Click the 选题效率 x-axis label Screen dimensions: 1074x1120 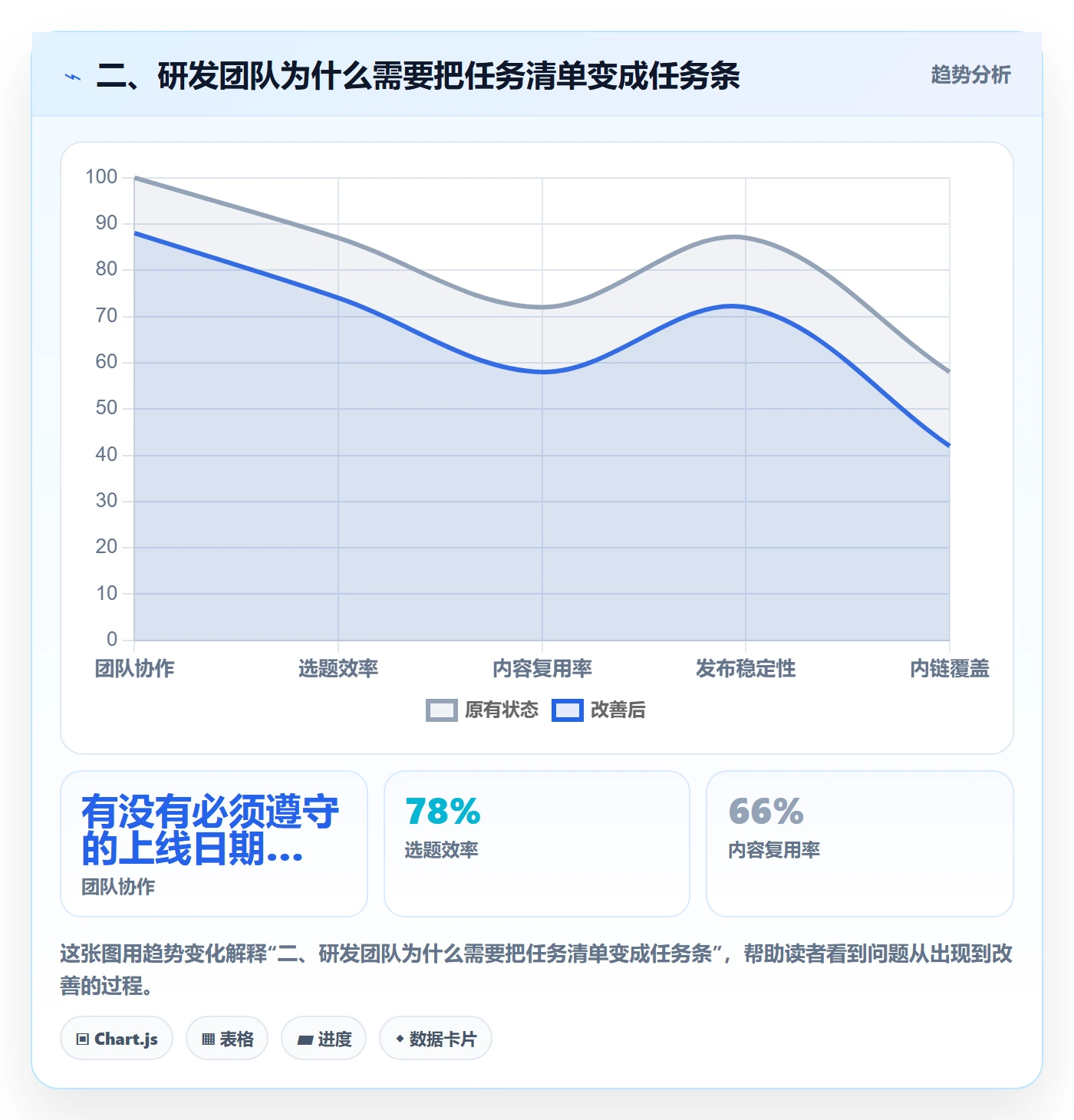[338, 669]
